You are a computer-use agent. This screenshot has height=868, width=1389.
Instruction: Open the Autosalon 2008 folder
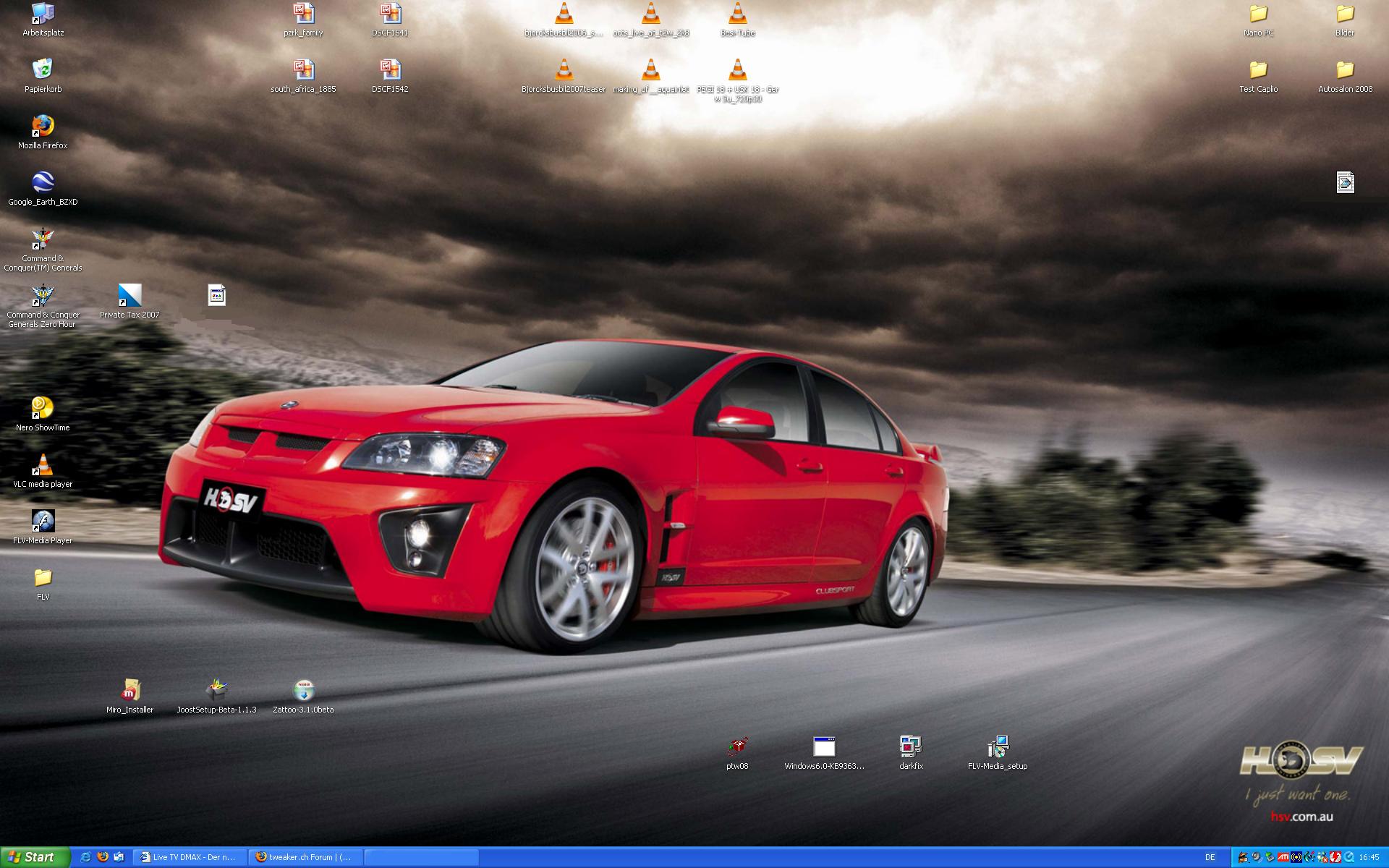coord(1345,69)
